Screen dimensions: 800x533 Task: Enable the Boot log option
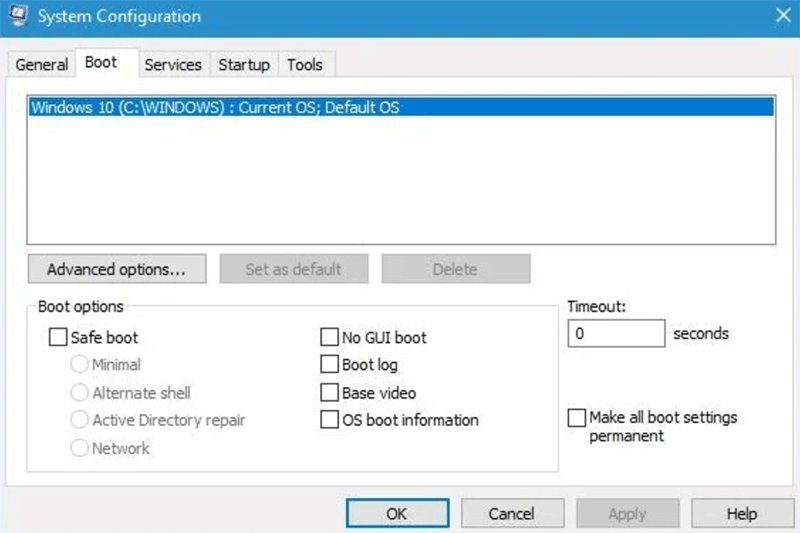point(329,365)
